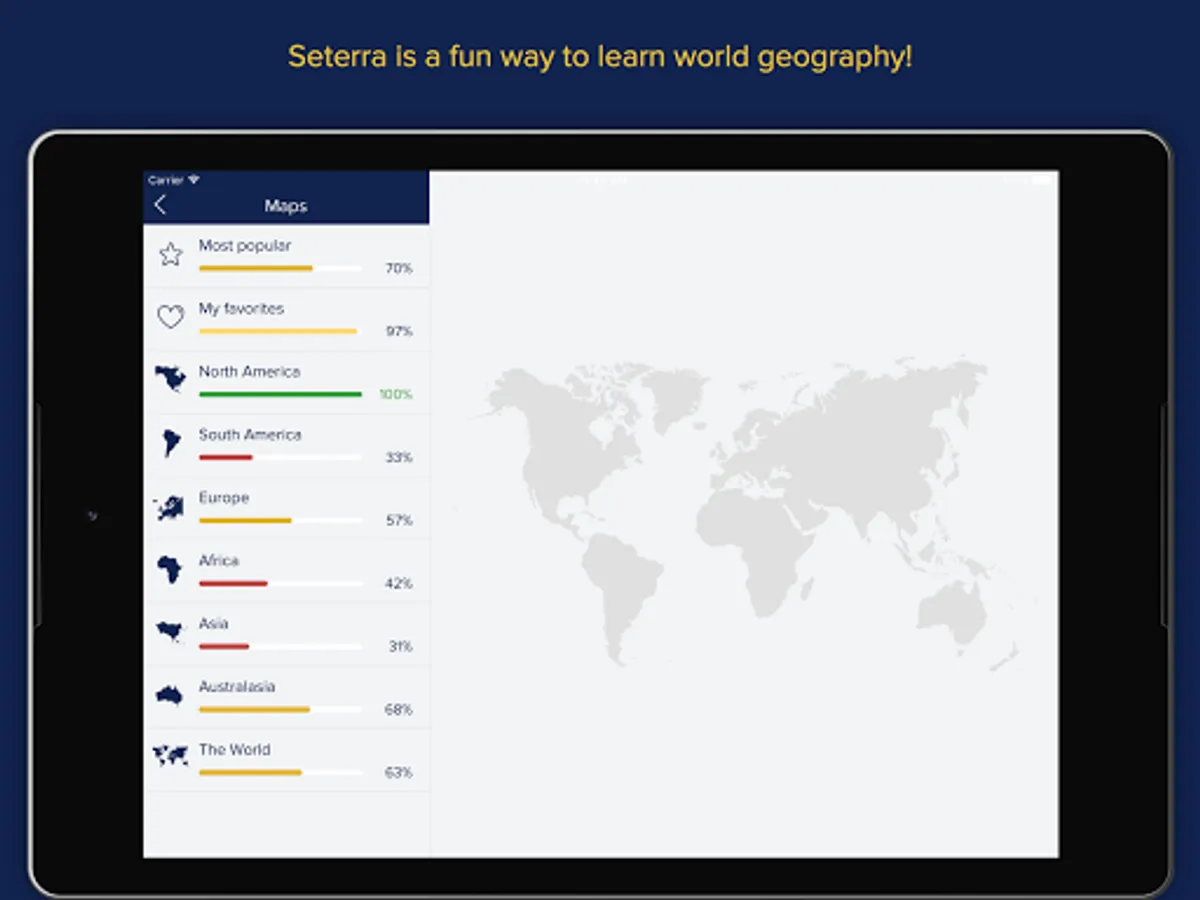Image resolution: width=1200 pixels, height=900 pixels.
Task: Click the My favorites progress bar
Action: (280, 331)
